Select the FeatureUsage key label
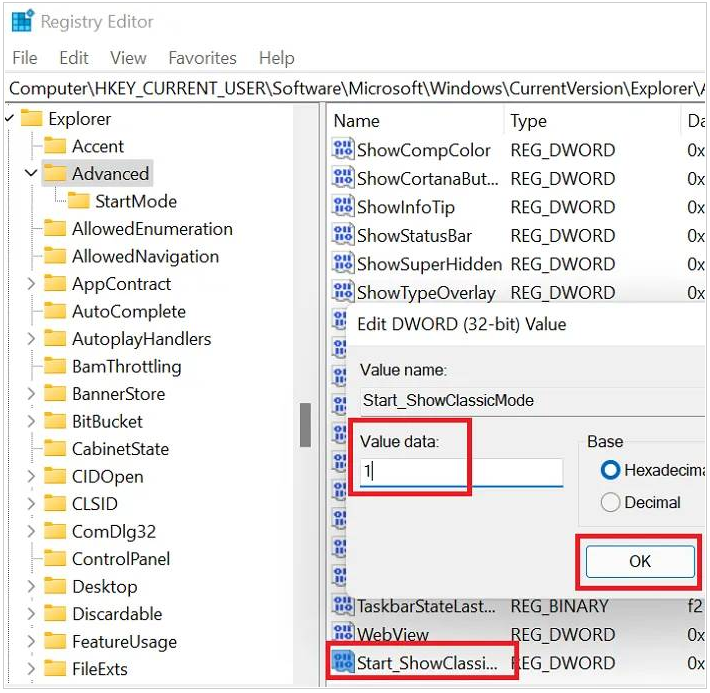710x693 pixels. (125, 641)
